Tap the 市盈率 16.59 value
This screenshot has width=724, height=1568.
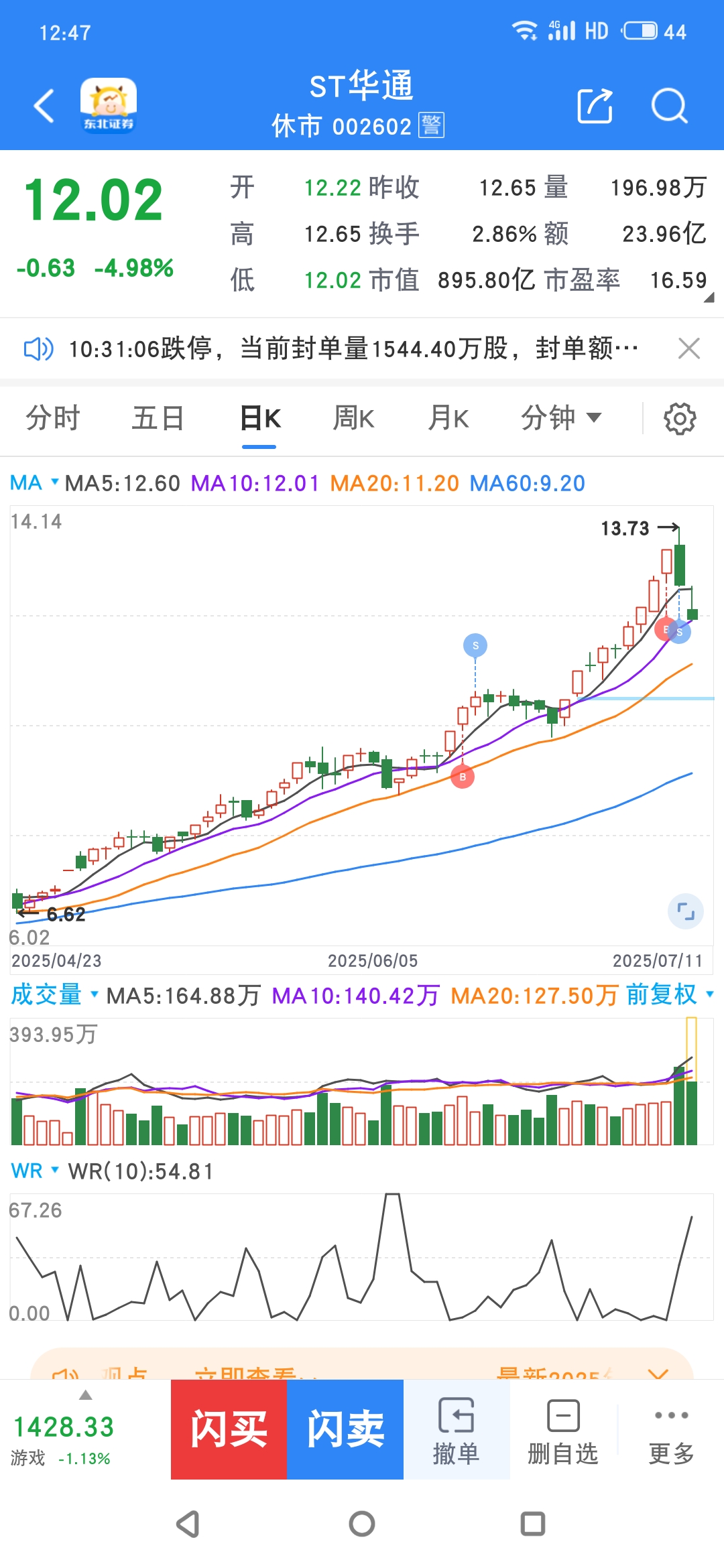click(678, 280)
